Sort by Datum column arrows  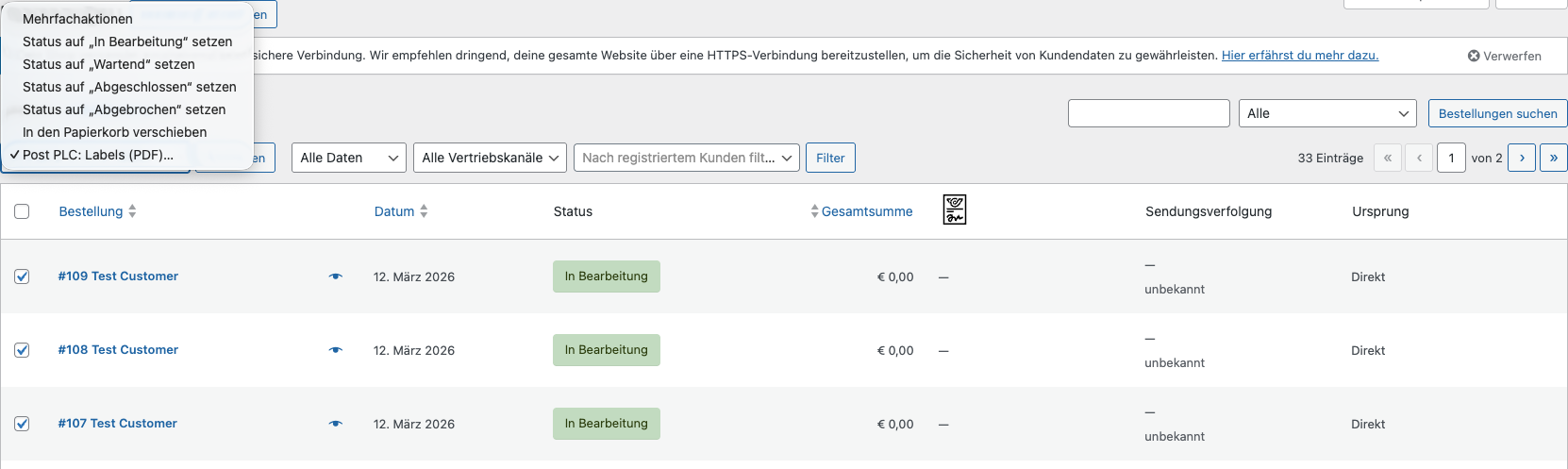(x=424, y=211)
